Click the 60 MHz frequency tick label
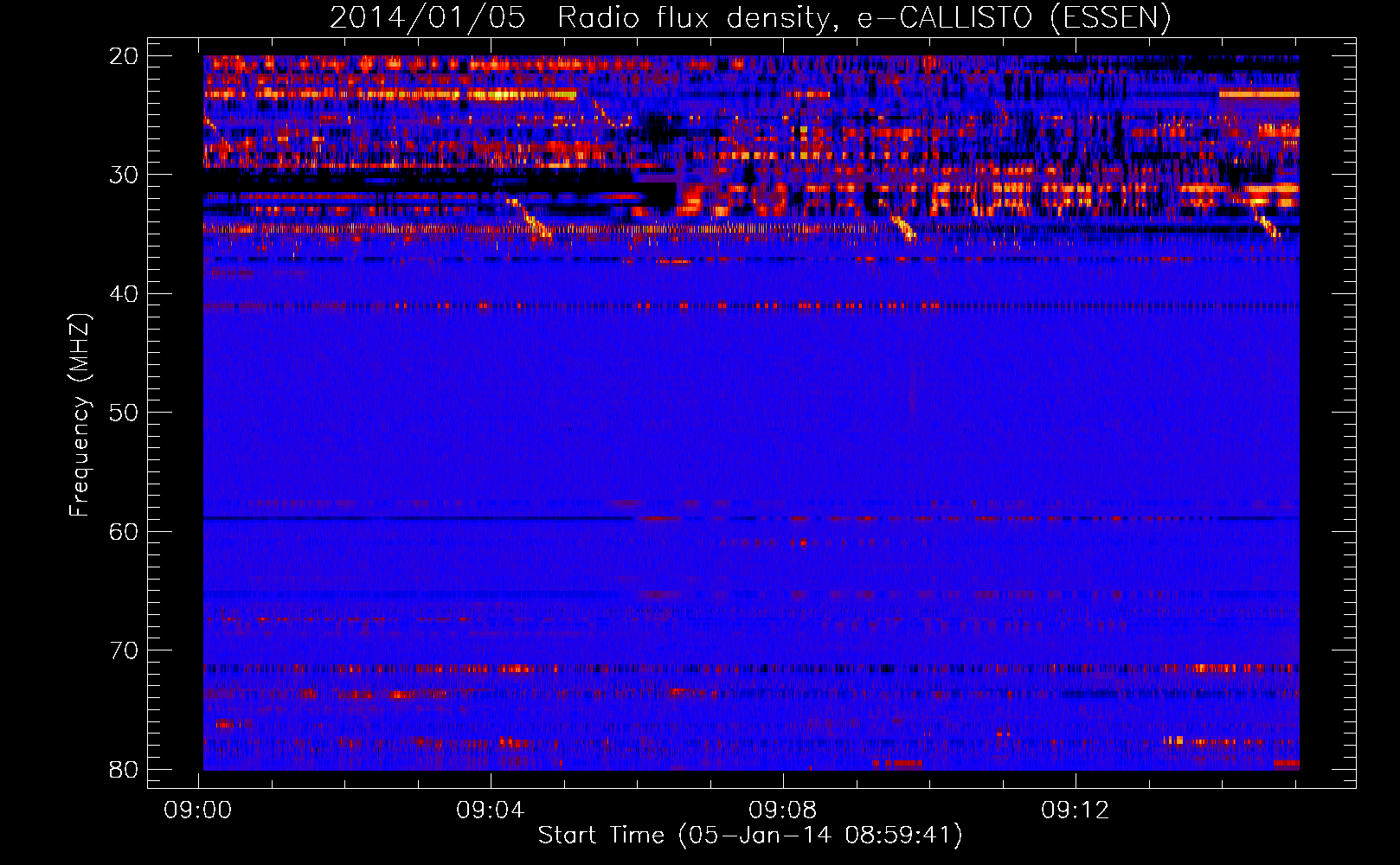The width and height of the screenshot is (1400, 865). [x=124, y=531]
